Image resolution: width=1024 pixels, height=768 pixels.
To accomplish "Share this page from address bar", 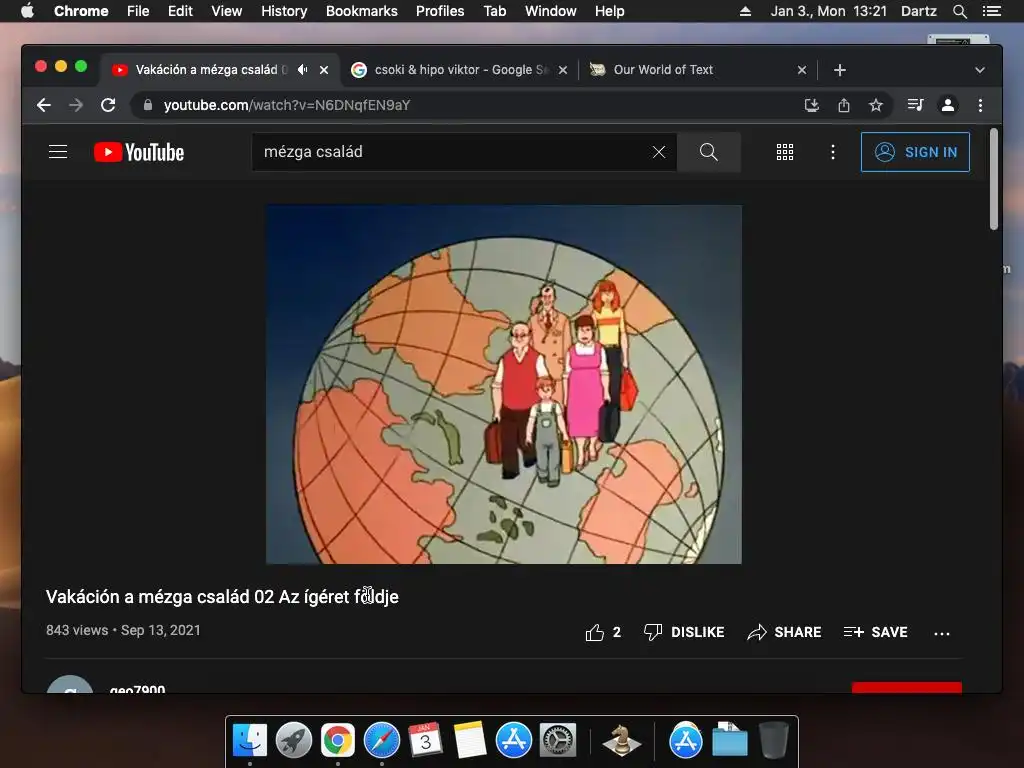I will coord(844,105).
